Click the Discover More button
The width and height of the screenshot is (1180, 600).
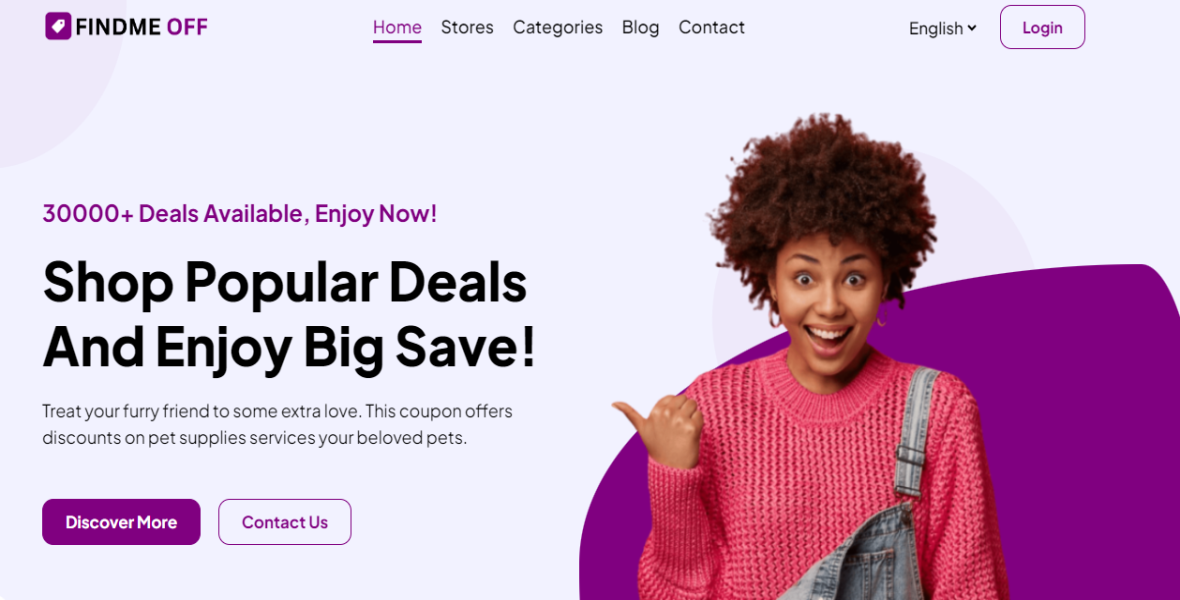pyautogui.click(x=121, y=522)
